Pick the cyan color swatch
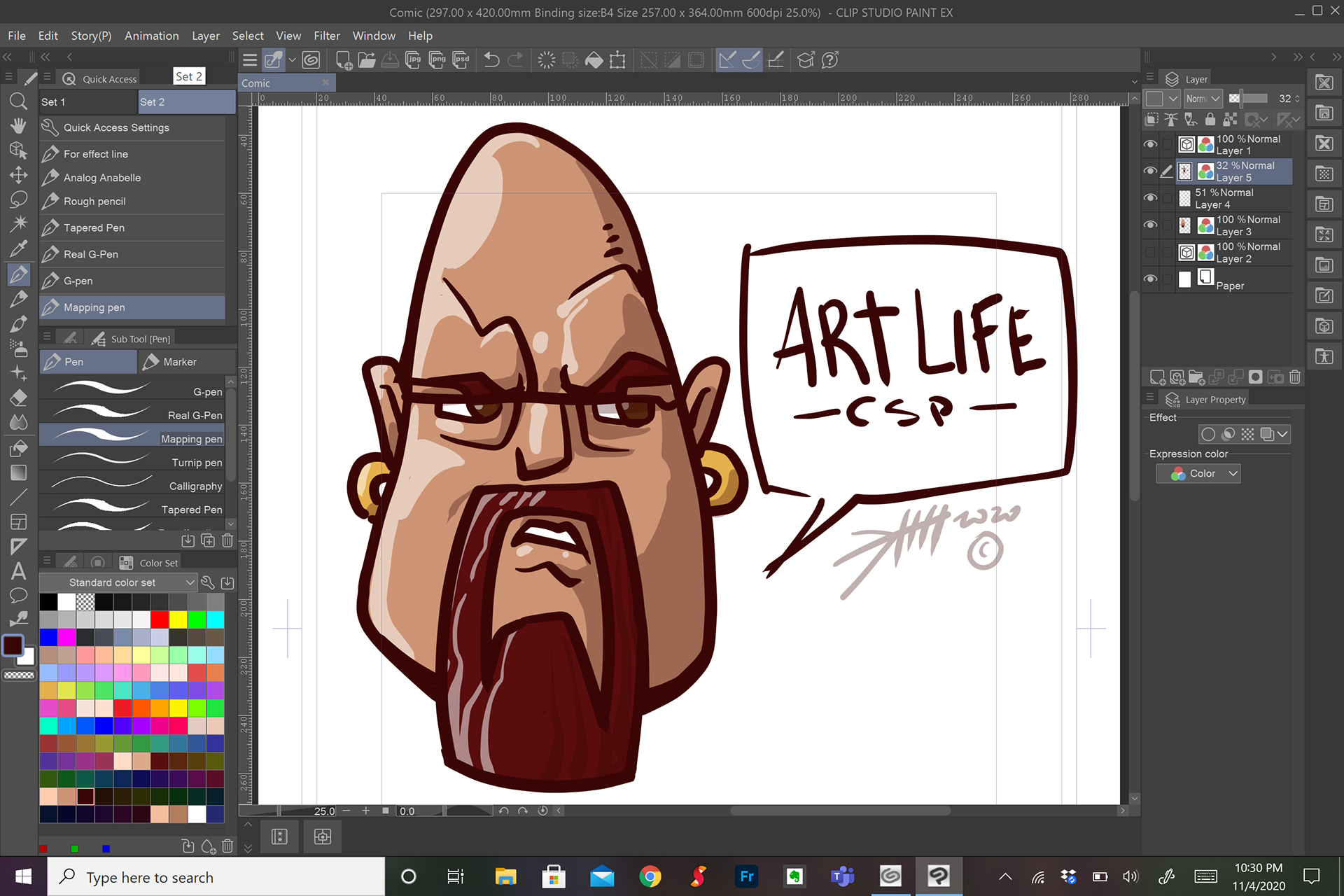This screenshot has height=896, width=1344. (216, 619)
